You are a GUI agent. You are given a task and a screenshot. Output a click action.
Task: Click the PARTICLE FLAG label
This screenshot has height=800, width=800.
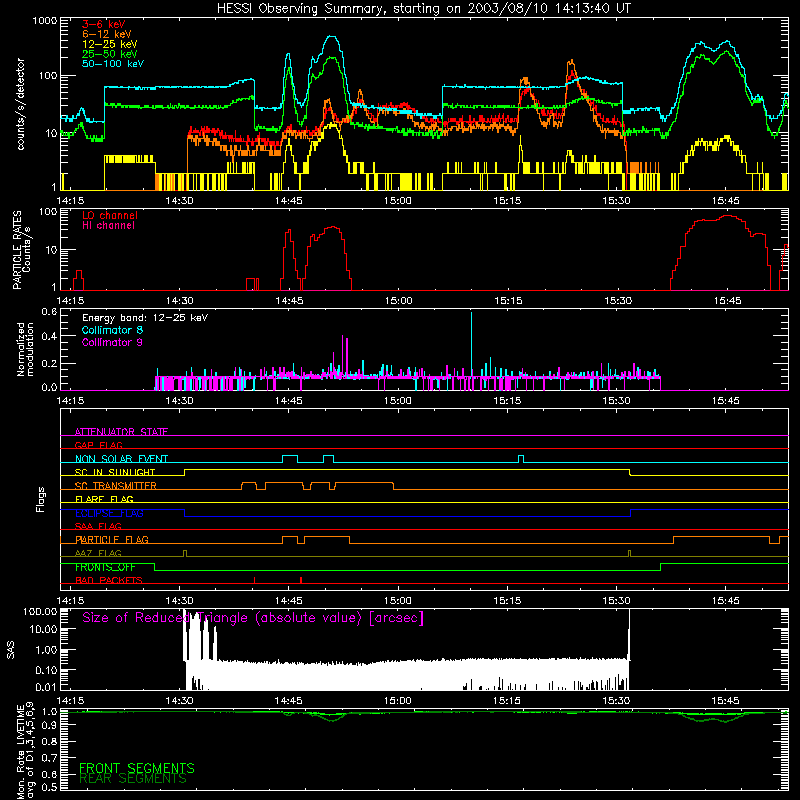[112, 540]
